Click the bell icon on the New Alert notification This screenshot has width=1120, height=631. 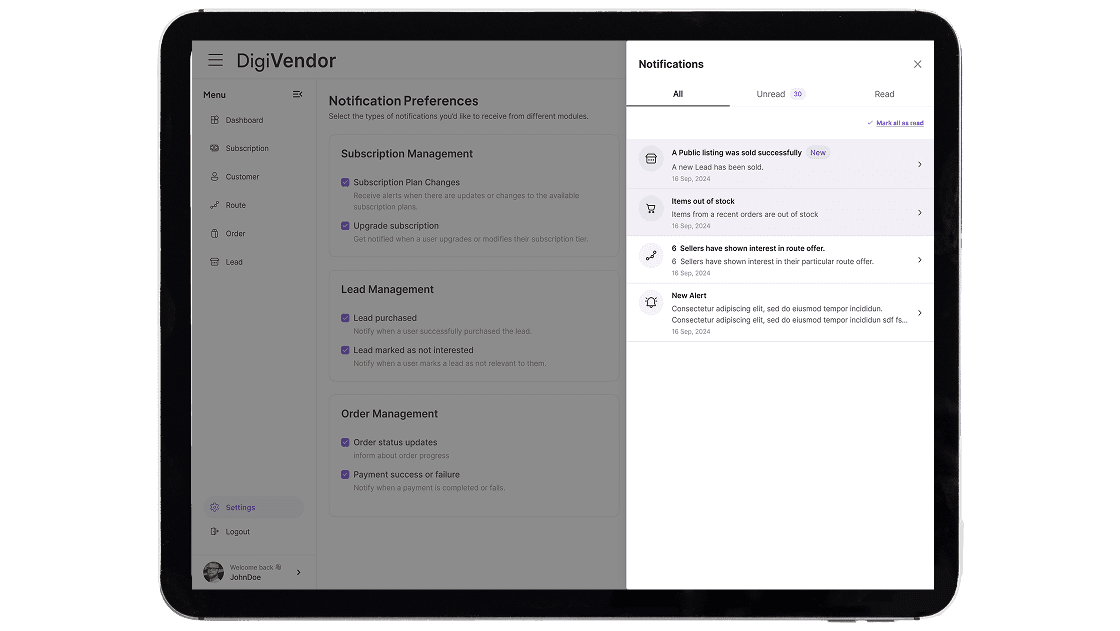point(651,302)
